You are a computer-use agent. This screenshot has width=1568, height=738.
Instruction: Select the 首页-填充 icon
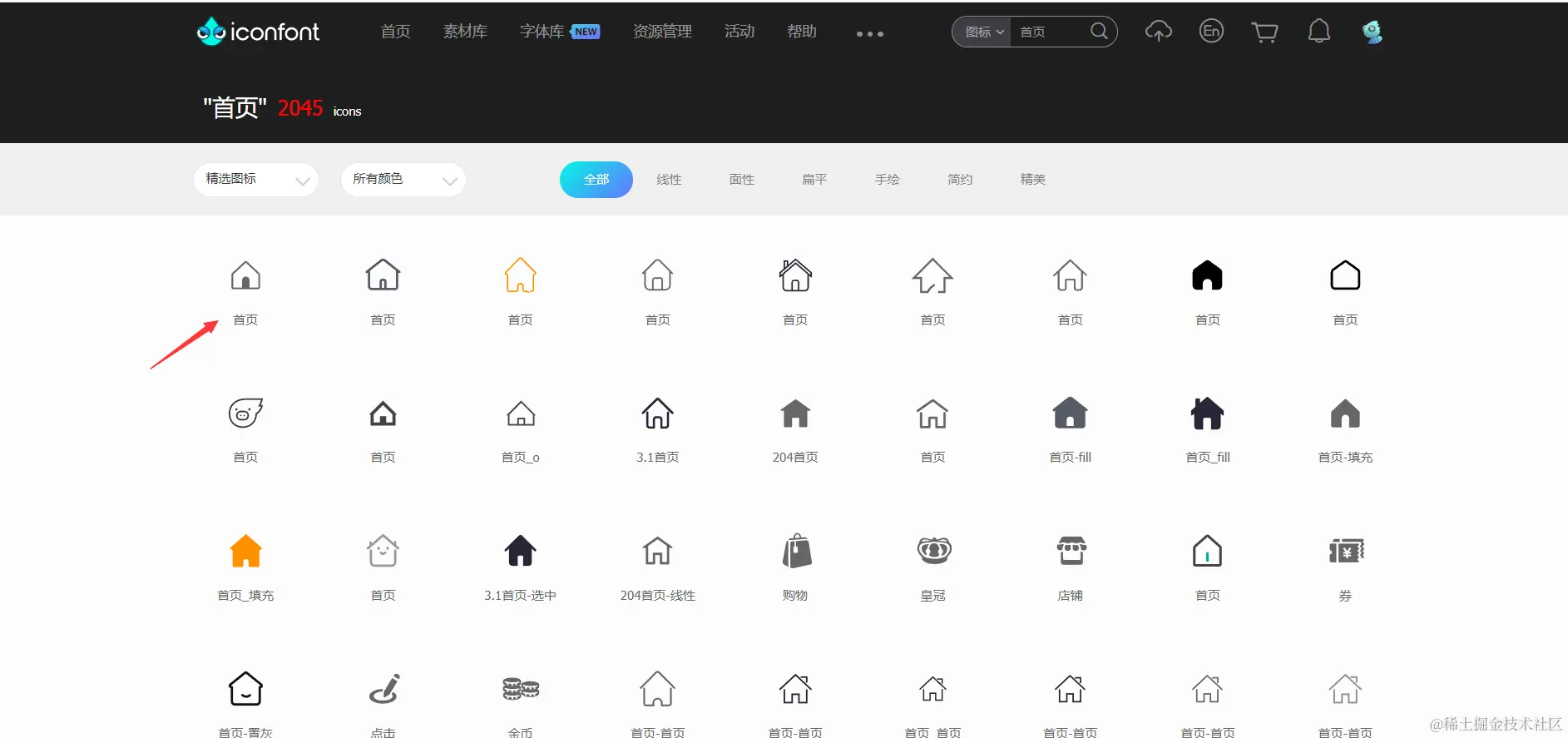tap(1345, 414)
